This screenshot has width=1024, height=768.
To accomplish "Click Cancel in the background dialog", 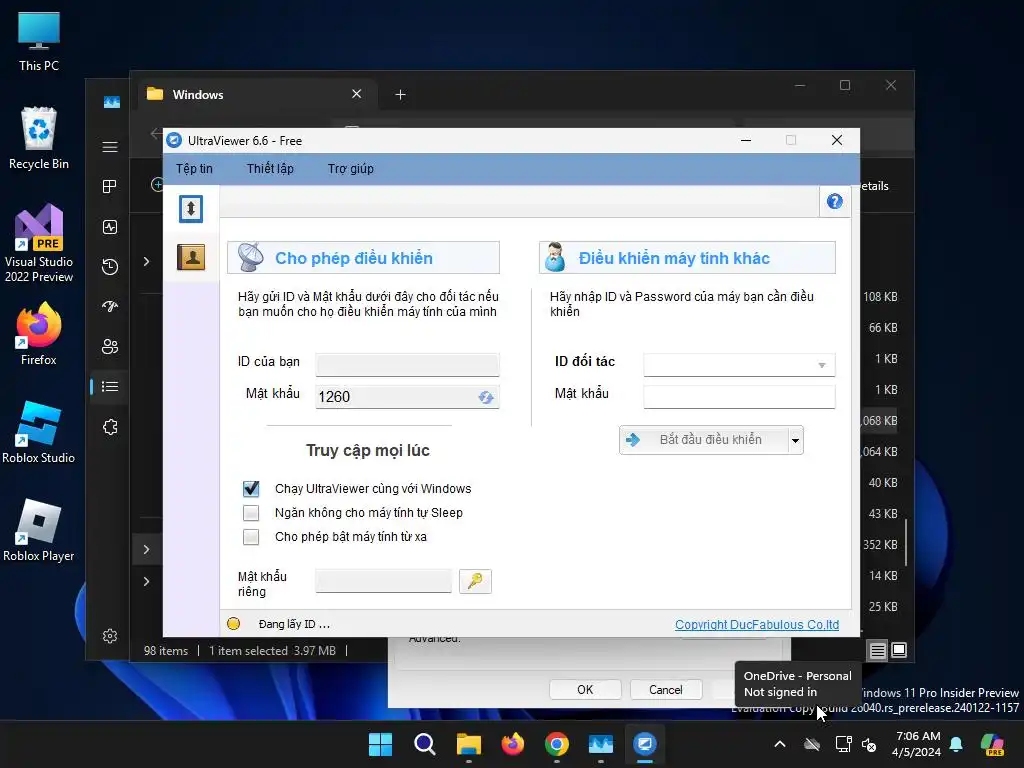I will [665, 690].
